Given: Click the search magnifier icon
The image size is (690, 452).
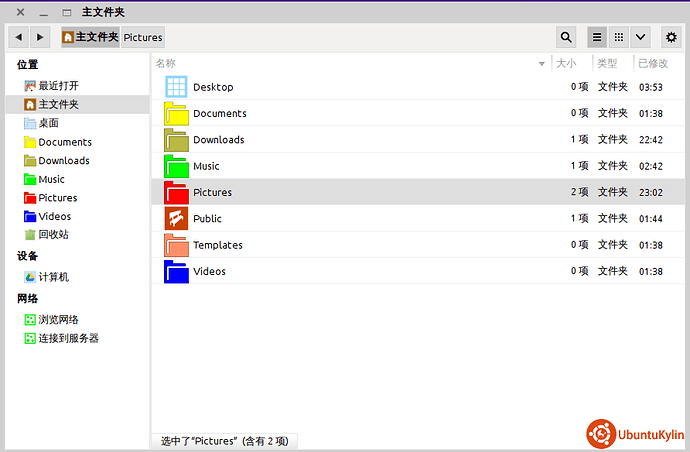Looking at the screenshot, I should [x=567, y=37].
